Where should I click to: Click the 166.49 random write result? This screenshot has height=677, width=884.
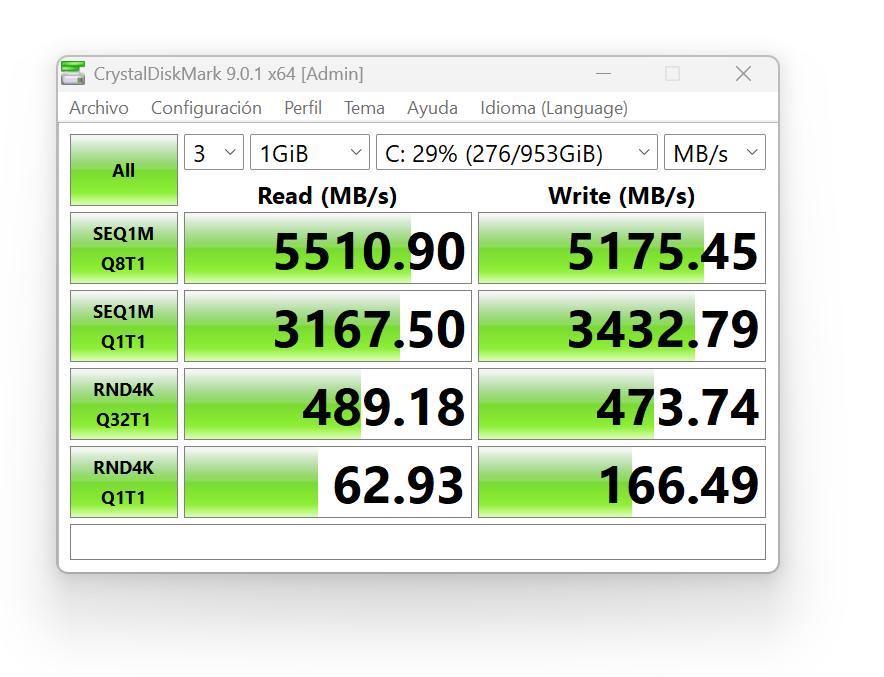622,482
